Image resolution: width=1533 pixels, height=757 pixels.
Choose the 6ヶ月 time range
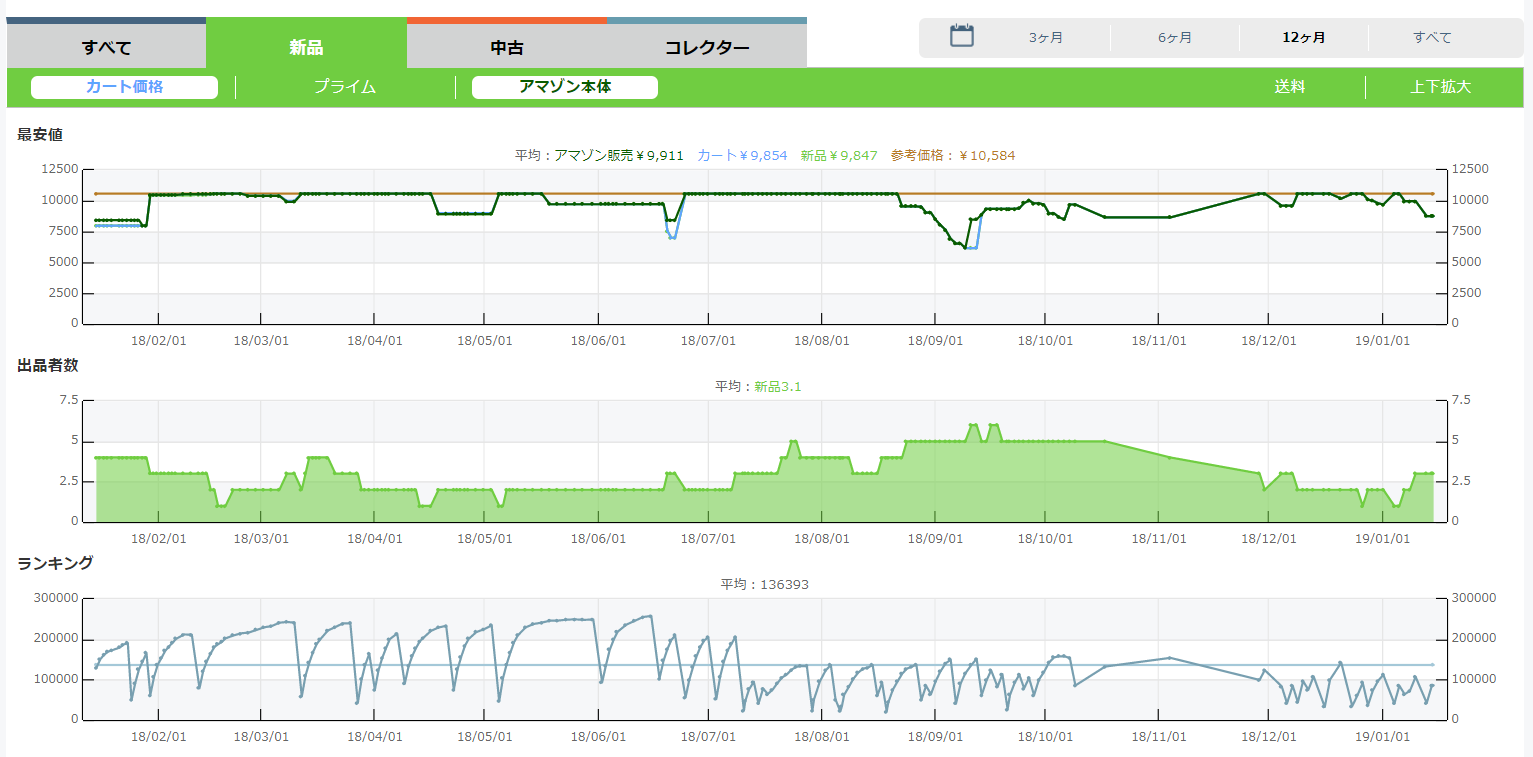point(1175,38)
